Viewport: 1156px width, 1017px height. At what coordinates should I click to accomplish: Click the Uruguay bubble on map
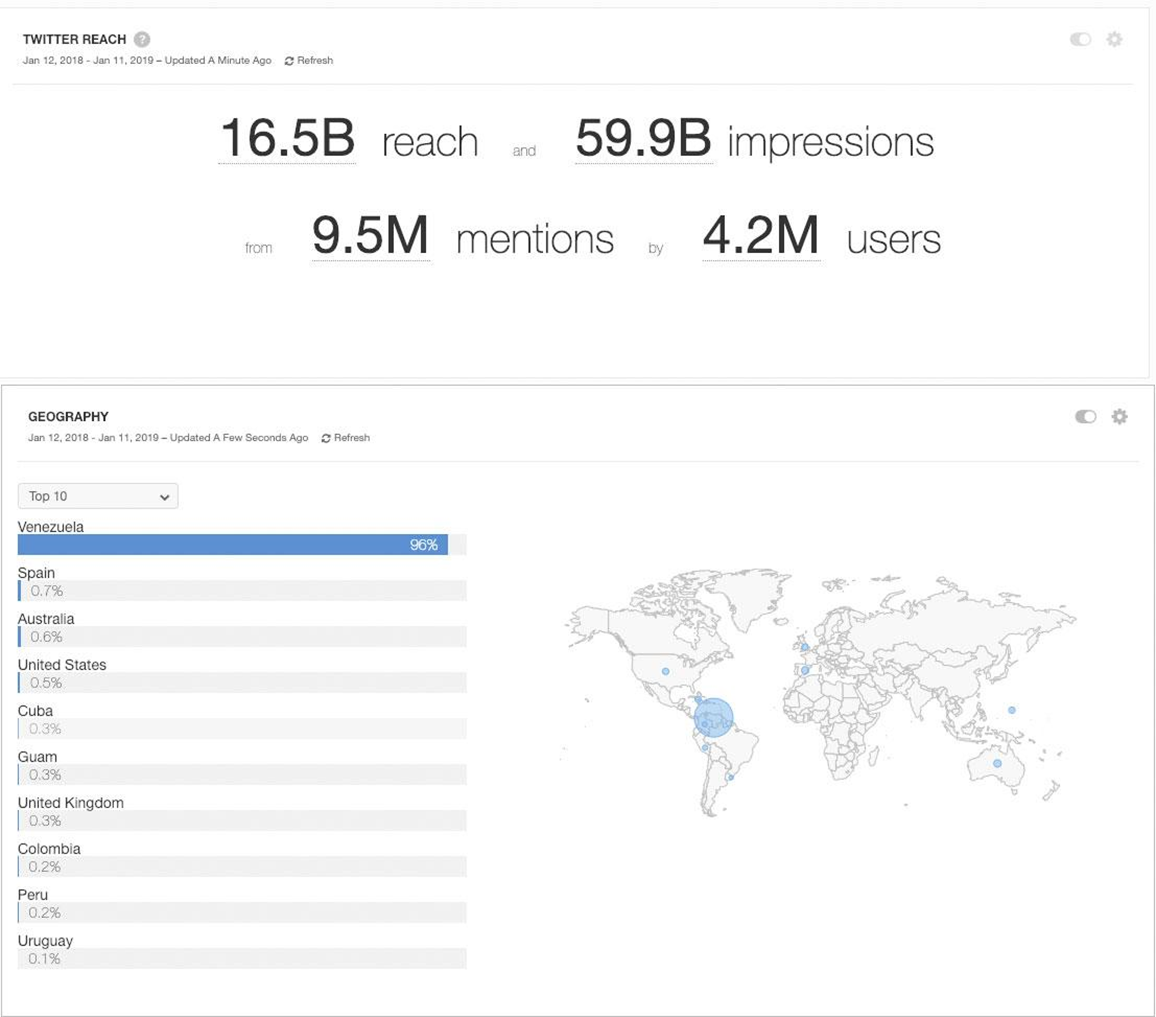click(731, 777)
